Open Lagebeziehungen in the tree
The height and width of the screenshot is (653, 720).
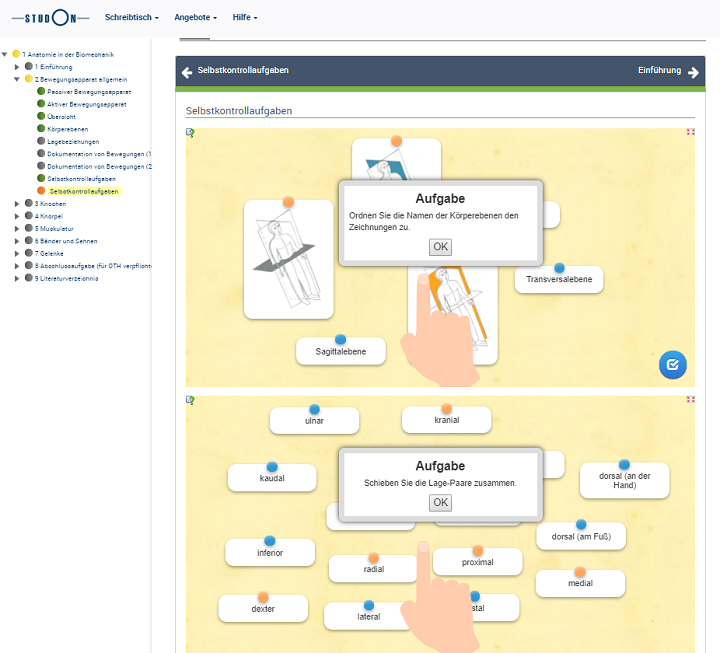[x=74, y=141]
